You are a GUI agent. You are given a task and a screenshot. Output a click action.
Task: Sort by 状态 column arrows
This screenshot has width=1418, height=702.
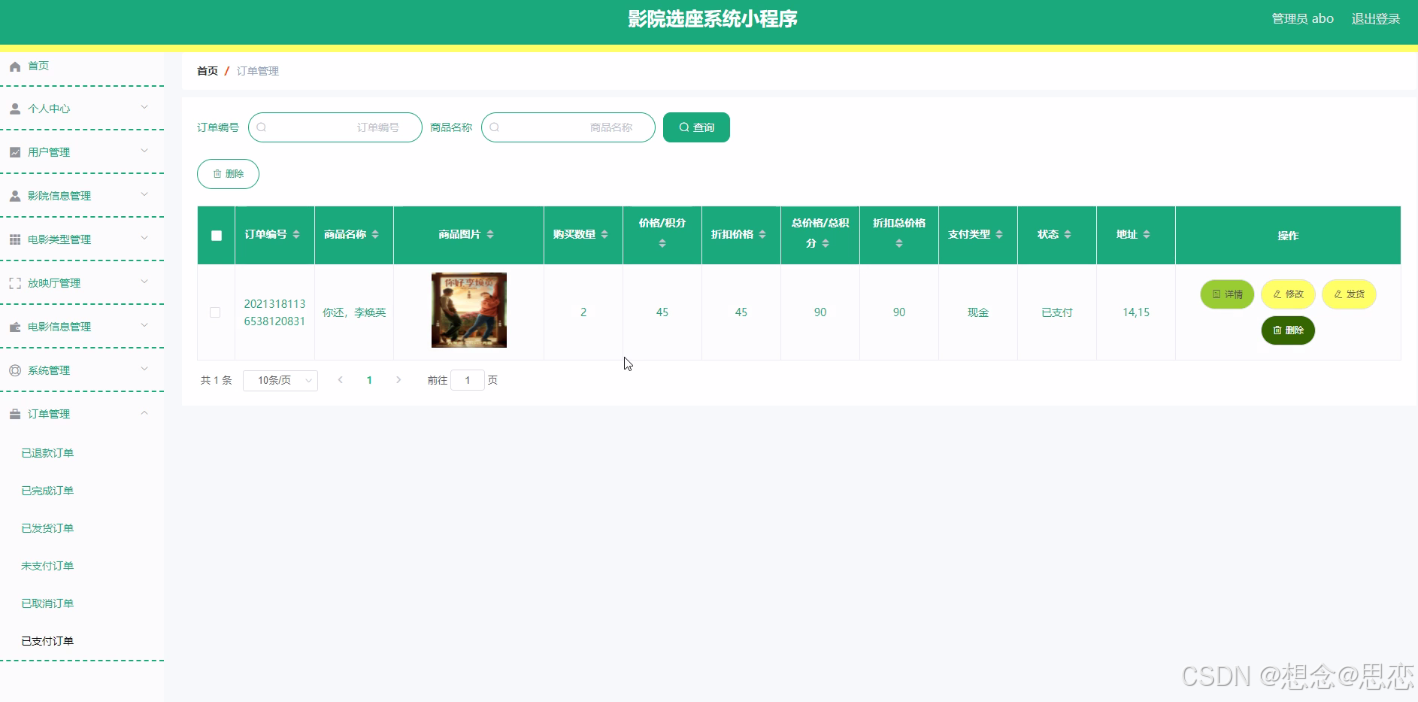tap(1067, 235)
